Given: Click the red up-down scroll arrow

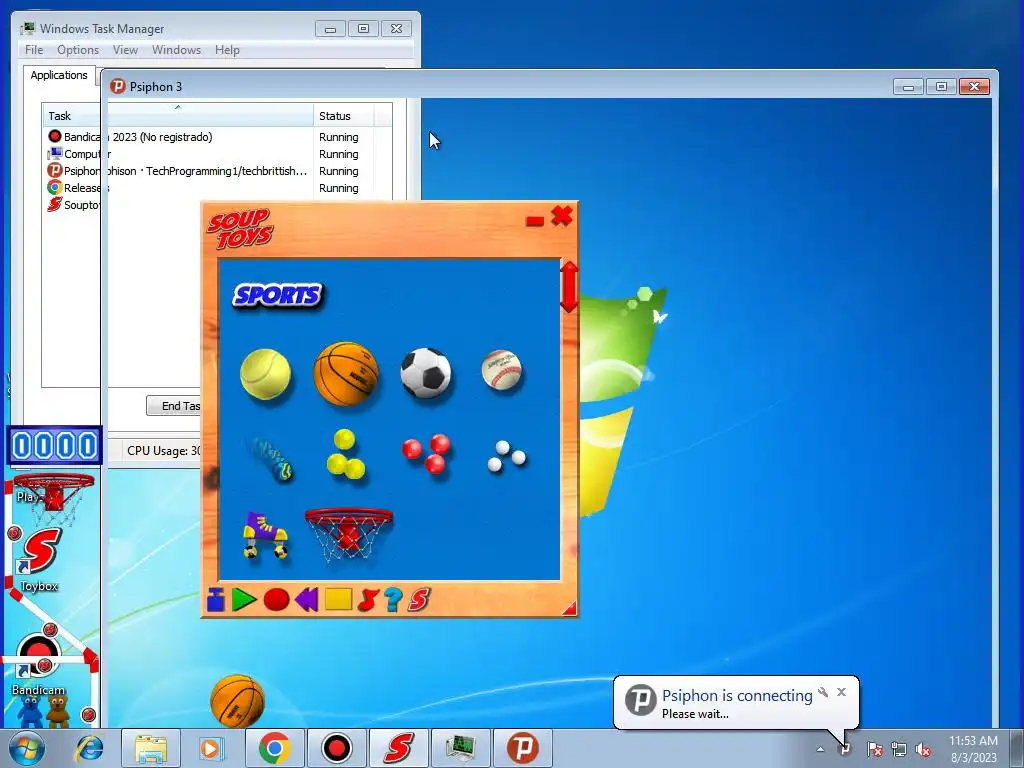Looking at the screenshot, I should [568, 287].
